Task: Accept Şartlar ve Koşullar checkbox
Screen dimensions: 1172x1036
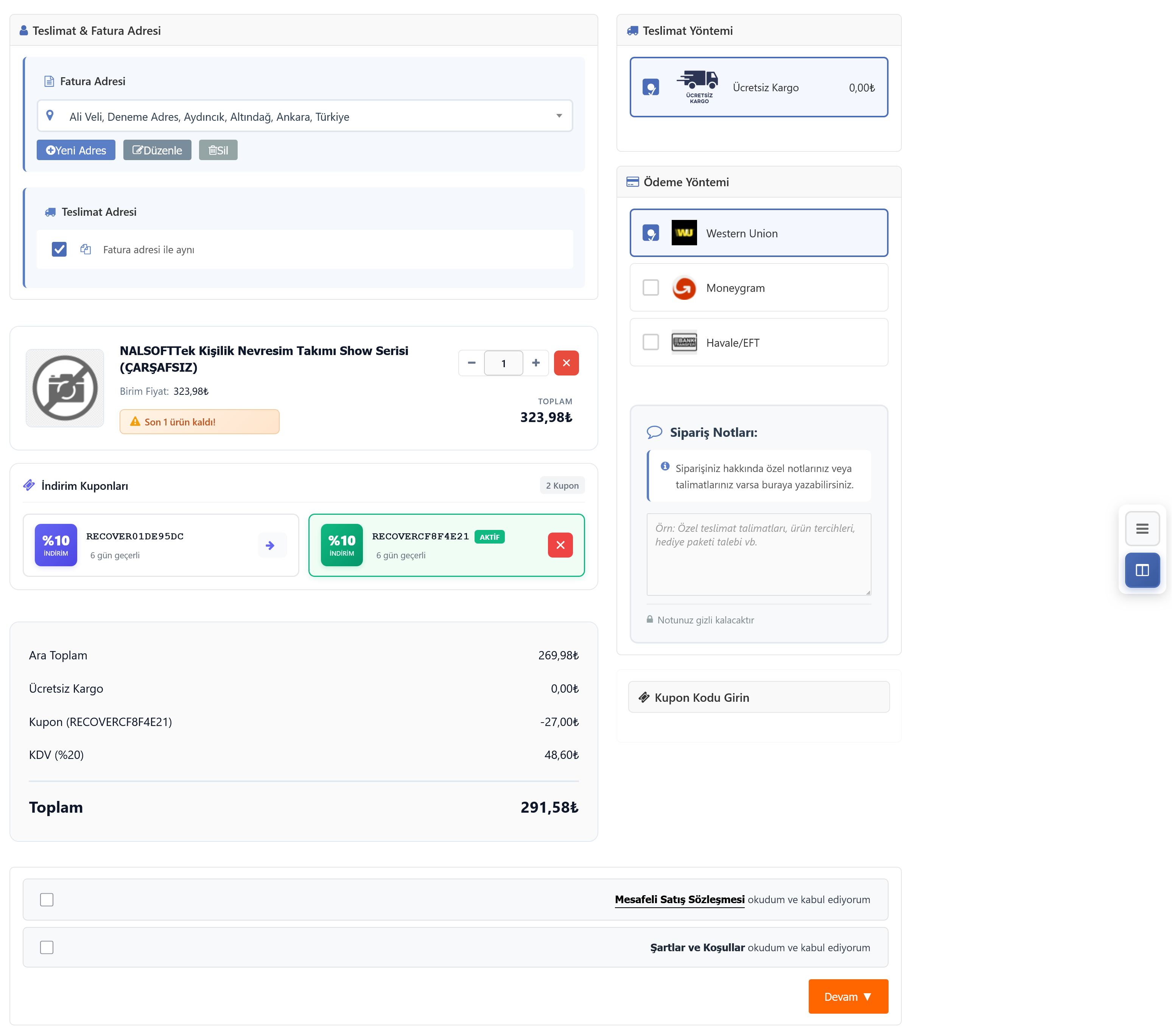Action: click(x=47, y=948)
